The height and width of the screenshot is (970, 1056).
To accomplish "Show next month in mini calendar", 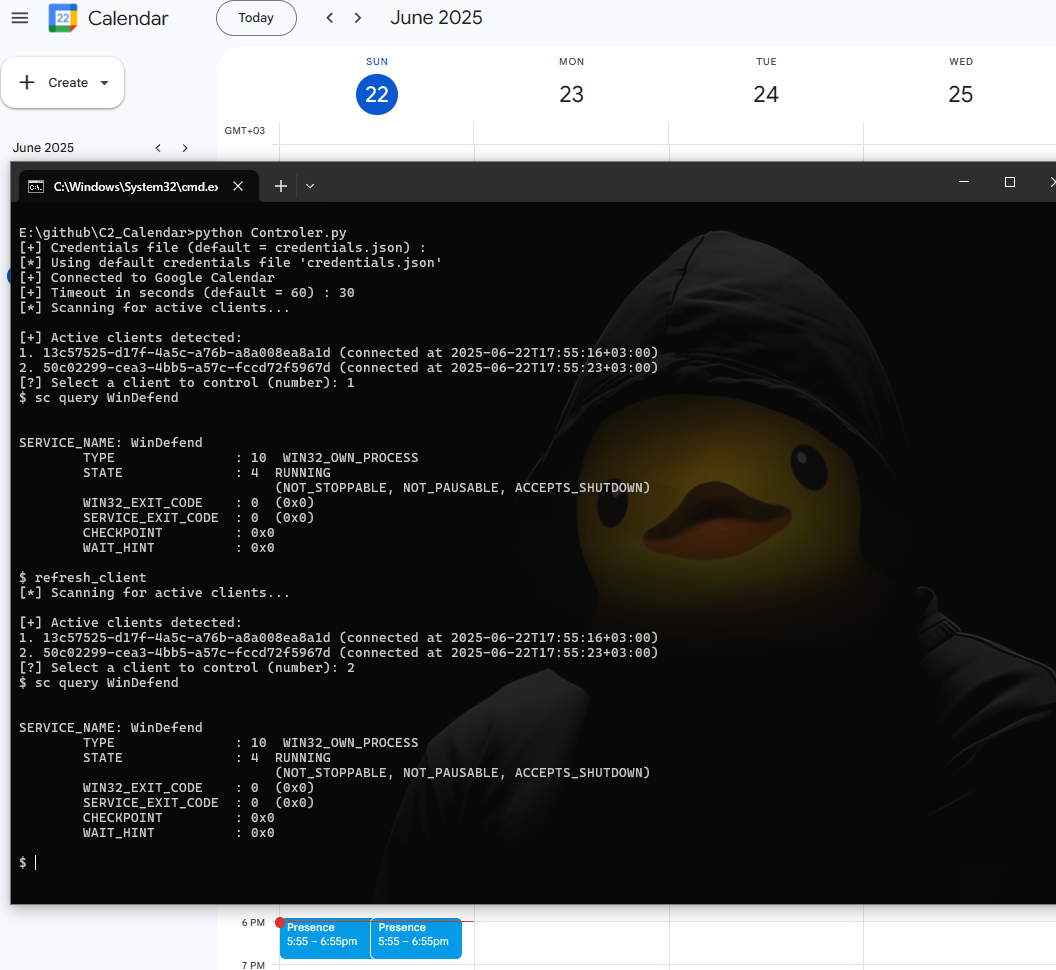I will (x=185, y=148).
